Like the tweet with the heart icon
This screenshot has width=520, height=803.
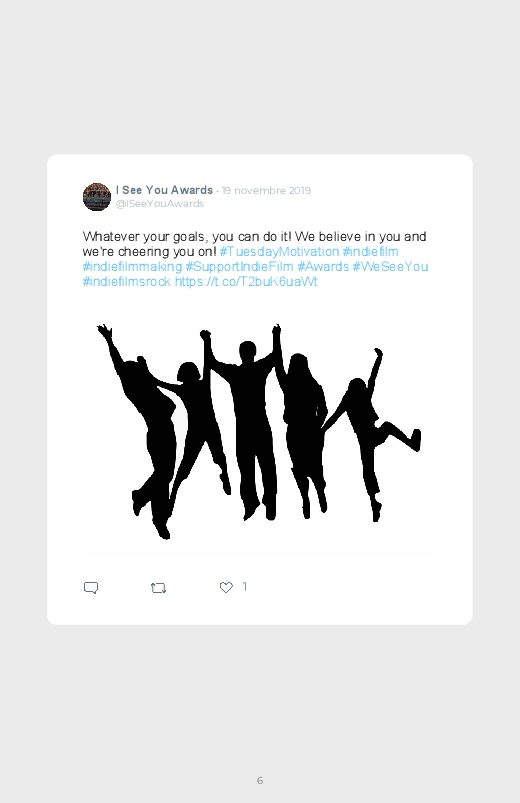click(x=226, y=587)
